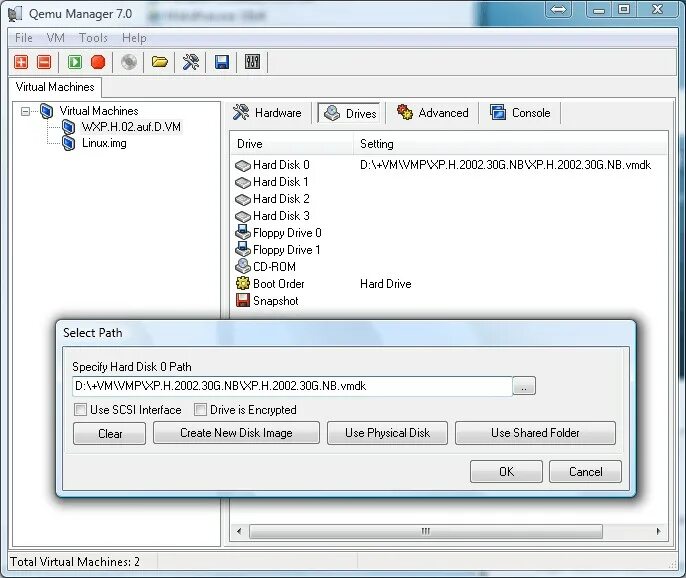Click the Clear button

click(109, 433)
